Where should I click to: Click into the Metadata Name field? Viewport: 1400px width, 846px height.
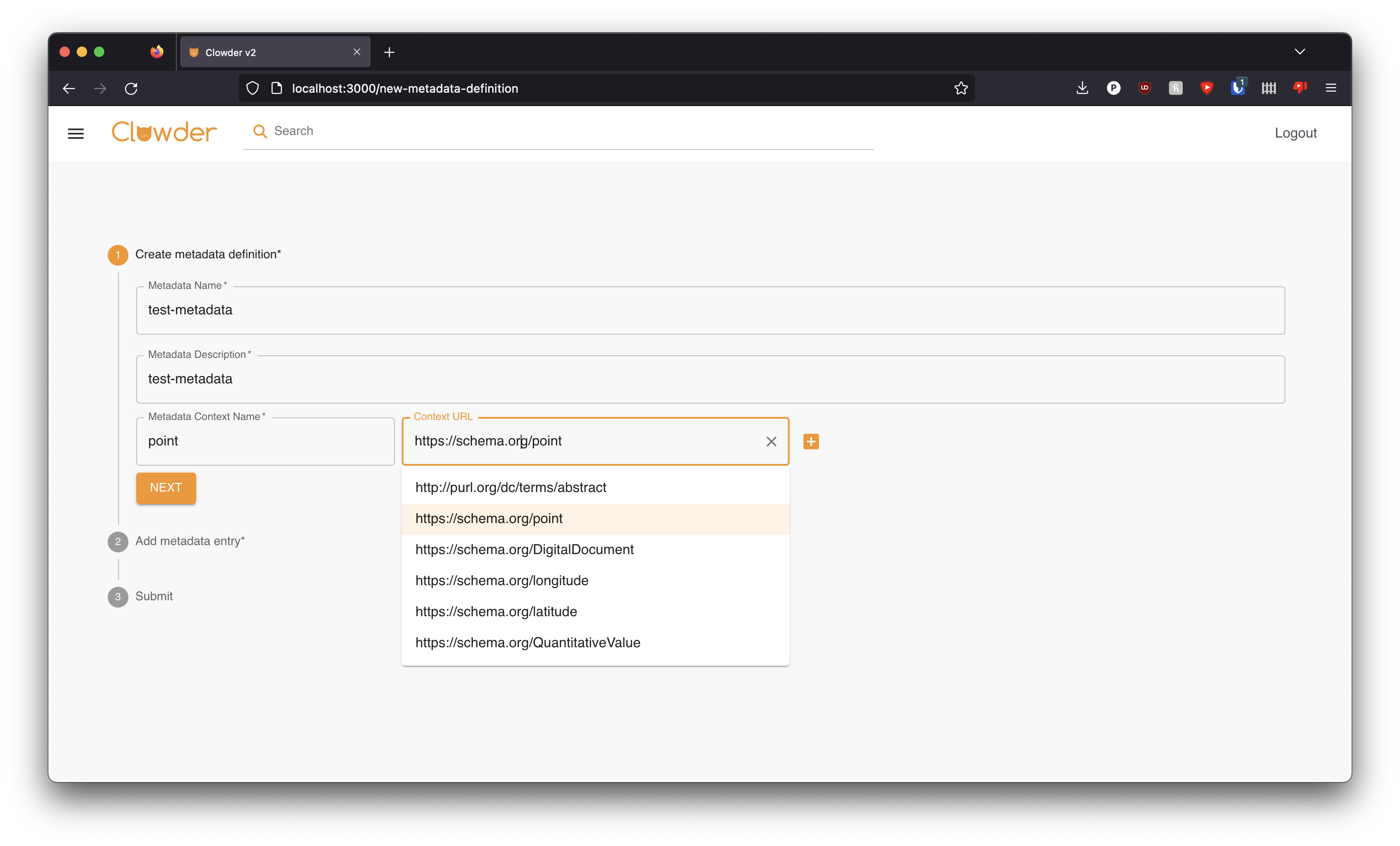click(710, 310)
